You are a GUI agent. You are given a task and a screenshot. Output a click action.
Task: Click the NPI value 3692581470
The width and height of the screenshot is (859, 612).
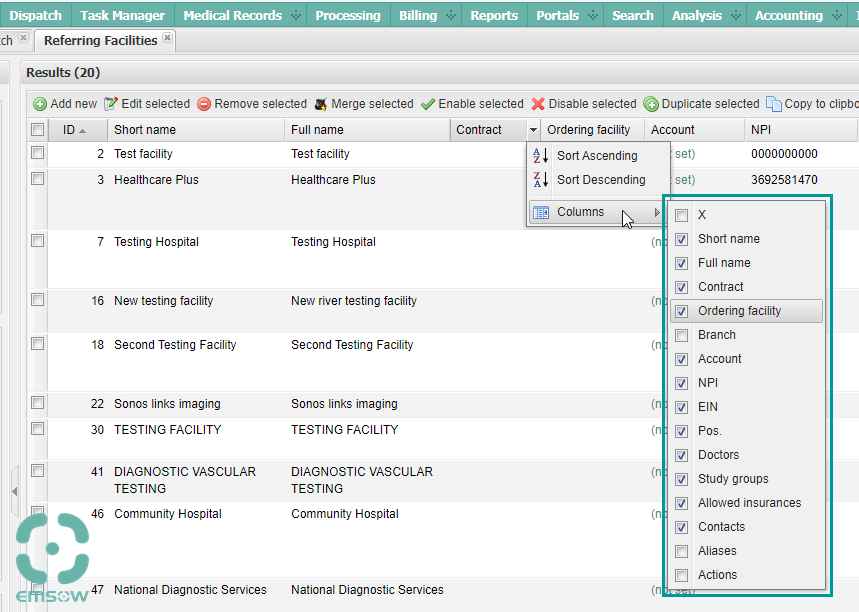784,180
